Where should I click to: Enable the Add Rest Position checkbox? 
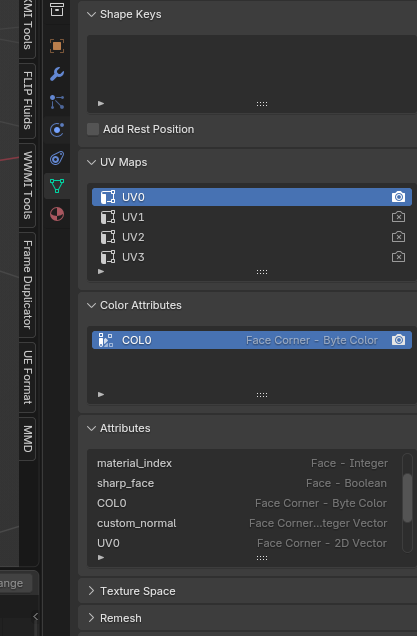pos(93,129)
